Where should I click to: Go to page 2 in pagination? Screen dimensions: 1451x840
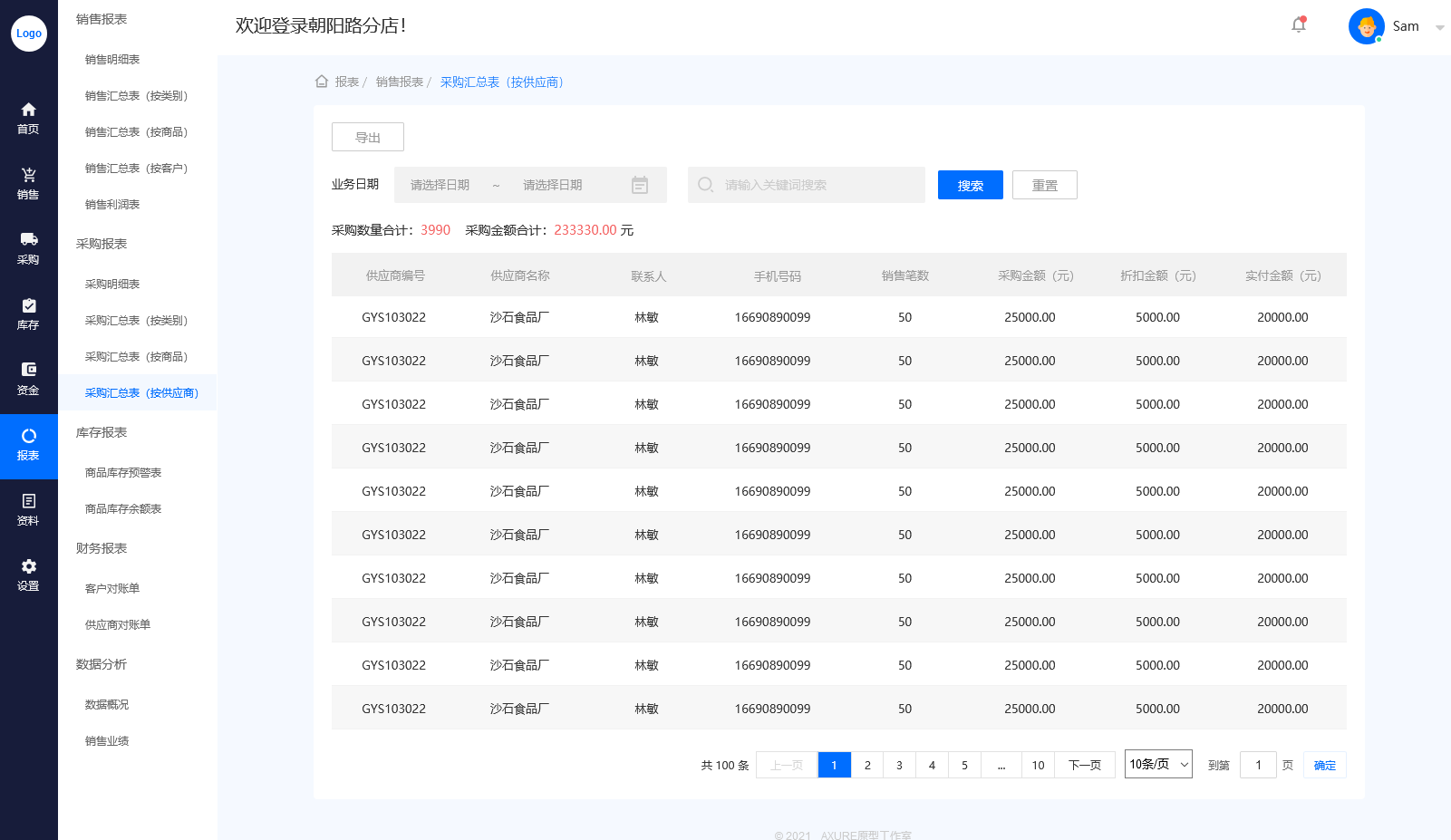point(867,765)
